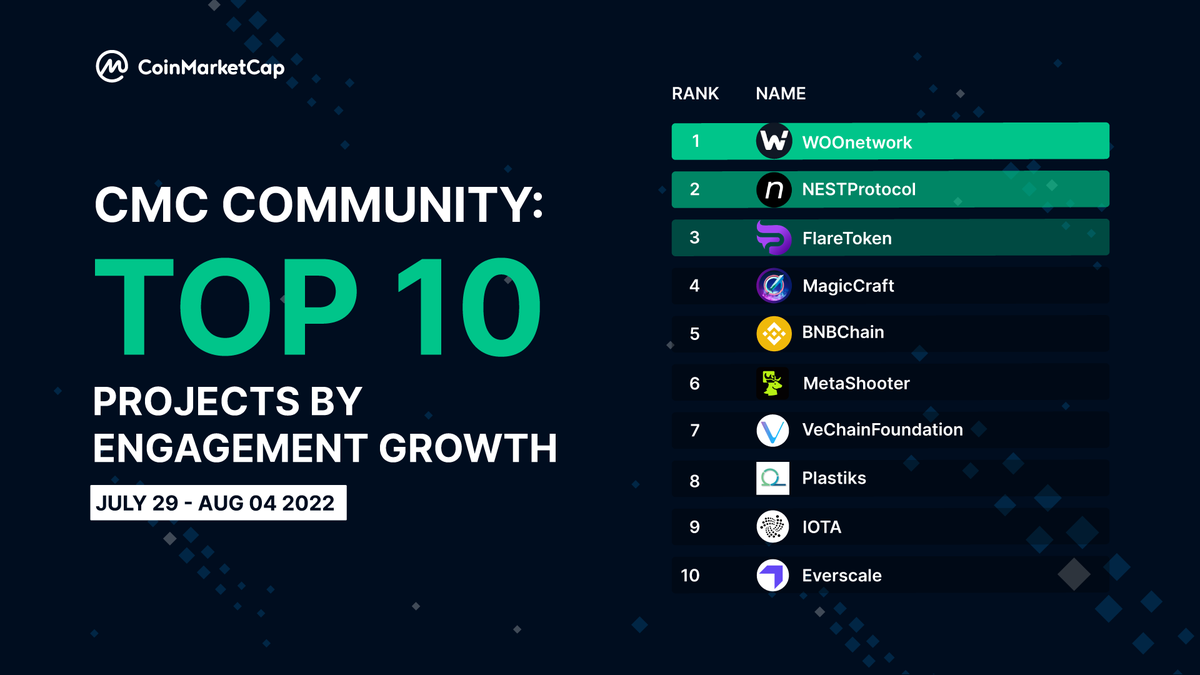Click the Everscale logo icon

click(x=774, y=575)
